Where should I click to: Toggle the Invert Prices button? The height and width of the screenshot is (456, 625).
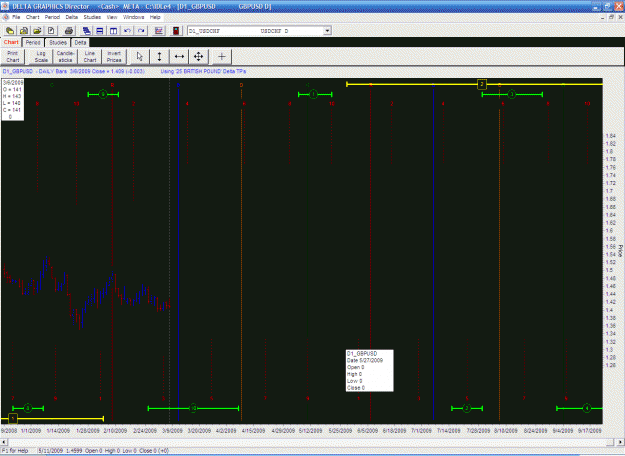pos(114,57)
